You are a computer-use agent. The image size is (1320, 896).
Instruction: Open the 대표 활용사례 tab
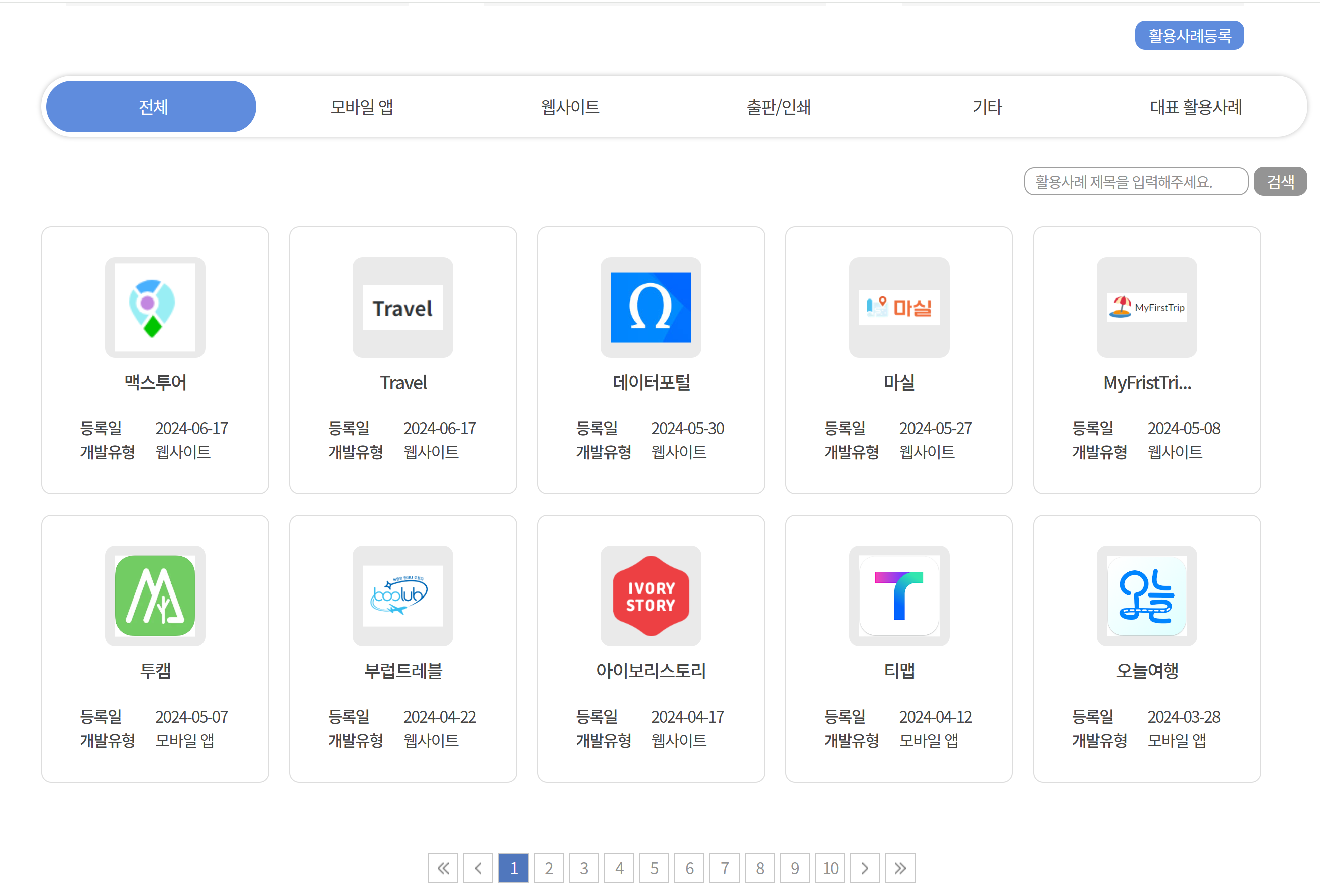1195,107
